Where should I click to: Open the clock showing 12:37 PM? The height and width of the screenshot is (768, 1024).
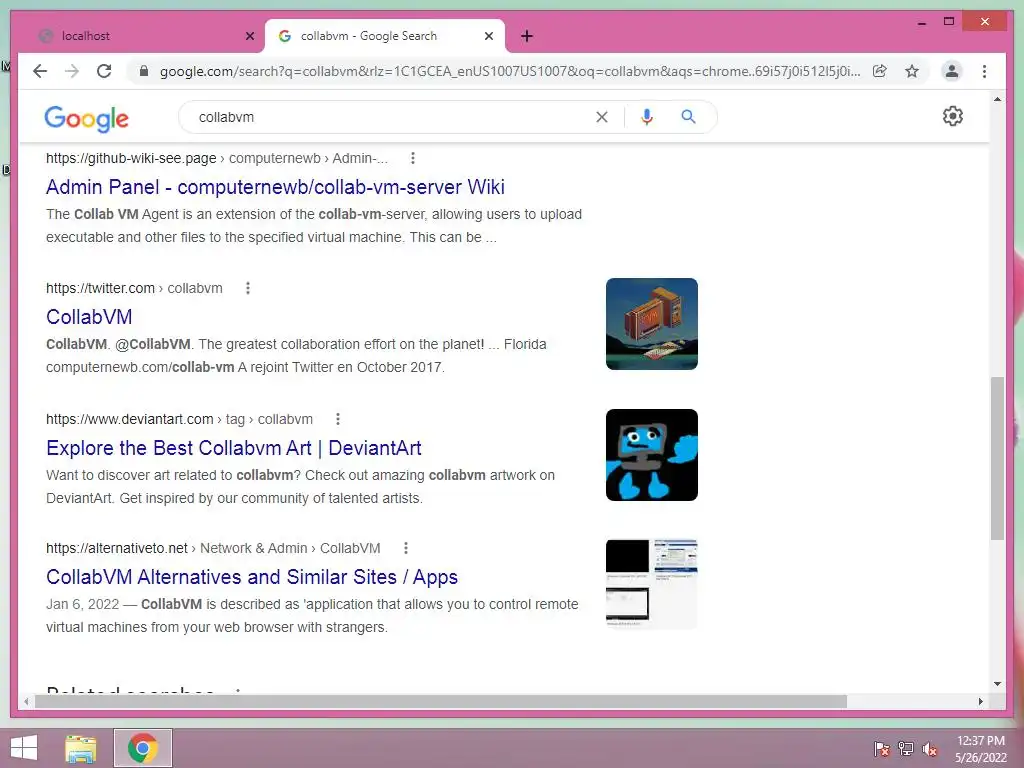click(980, 749)
